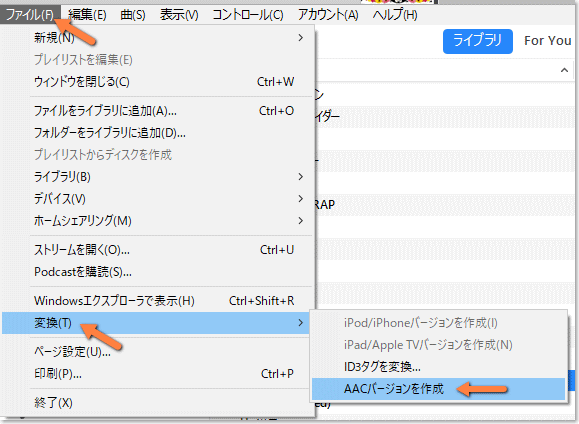This screenshot has width=579, height=424.
Task: Open the 曲(S) menu
Action: tap(133, 15)
